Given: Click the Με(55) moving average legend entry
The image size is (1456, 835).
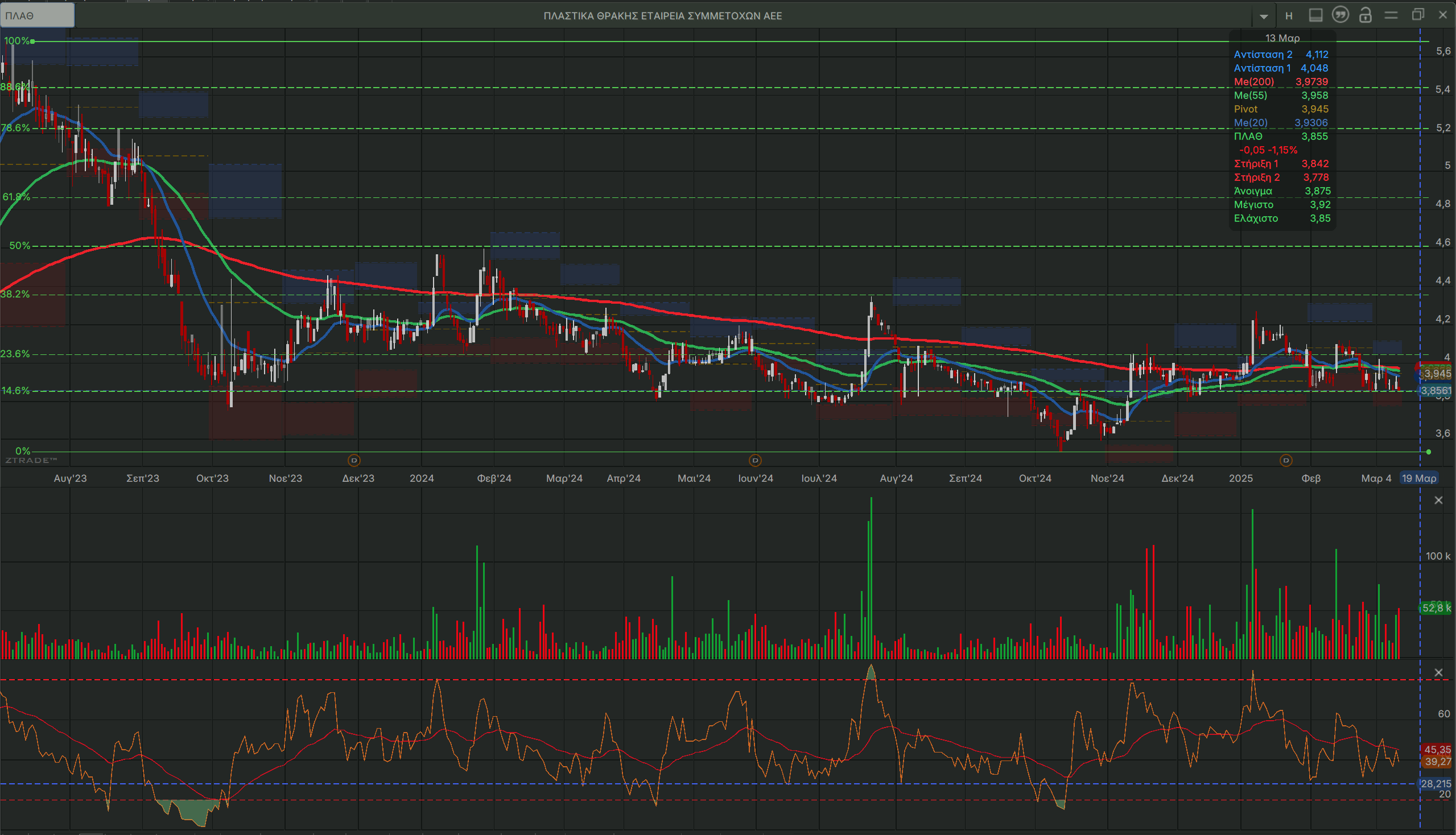Looking at the screenshot, I should [x=1281, y=96].
